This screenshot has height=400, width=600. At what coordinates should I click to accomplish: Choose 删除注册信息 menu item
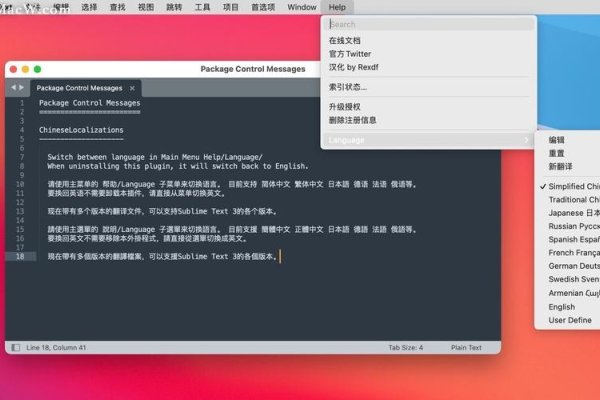[x=429, y=120]
